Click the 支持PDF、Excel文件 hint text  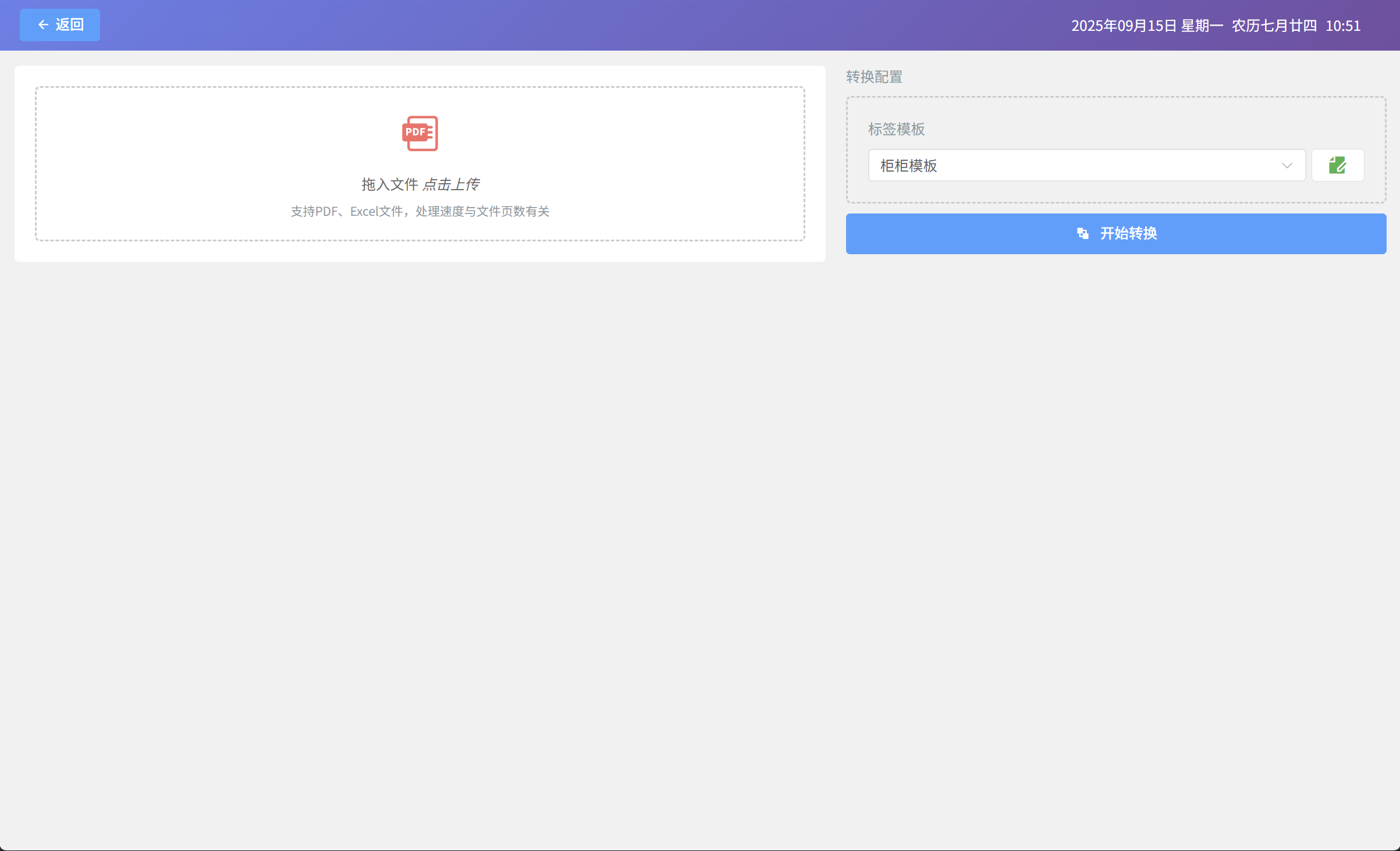[420, 211]
